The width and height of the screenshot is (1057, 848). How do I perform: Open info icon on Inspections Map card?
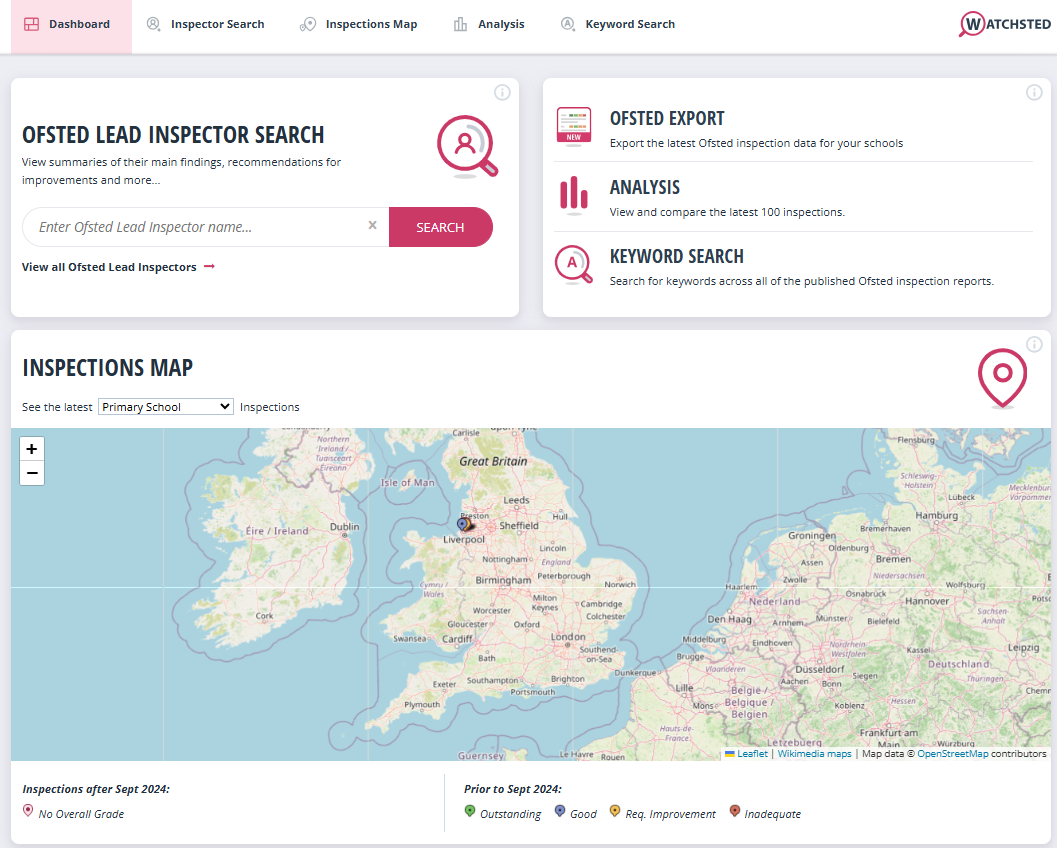coord(1034,344)
